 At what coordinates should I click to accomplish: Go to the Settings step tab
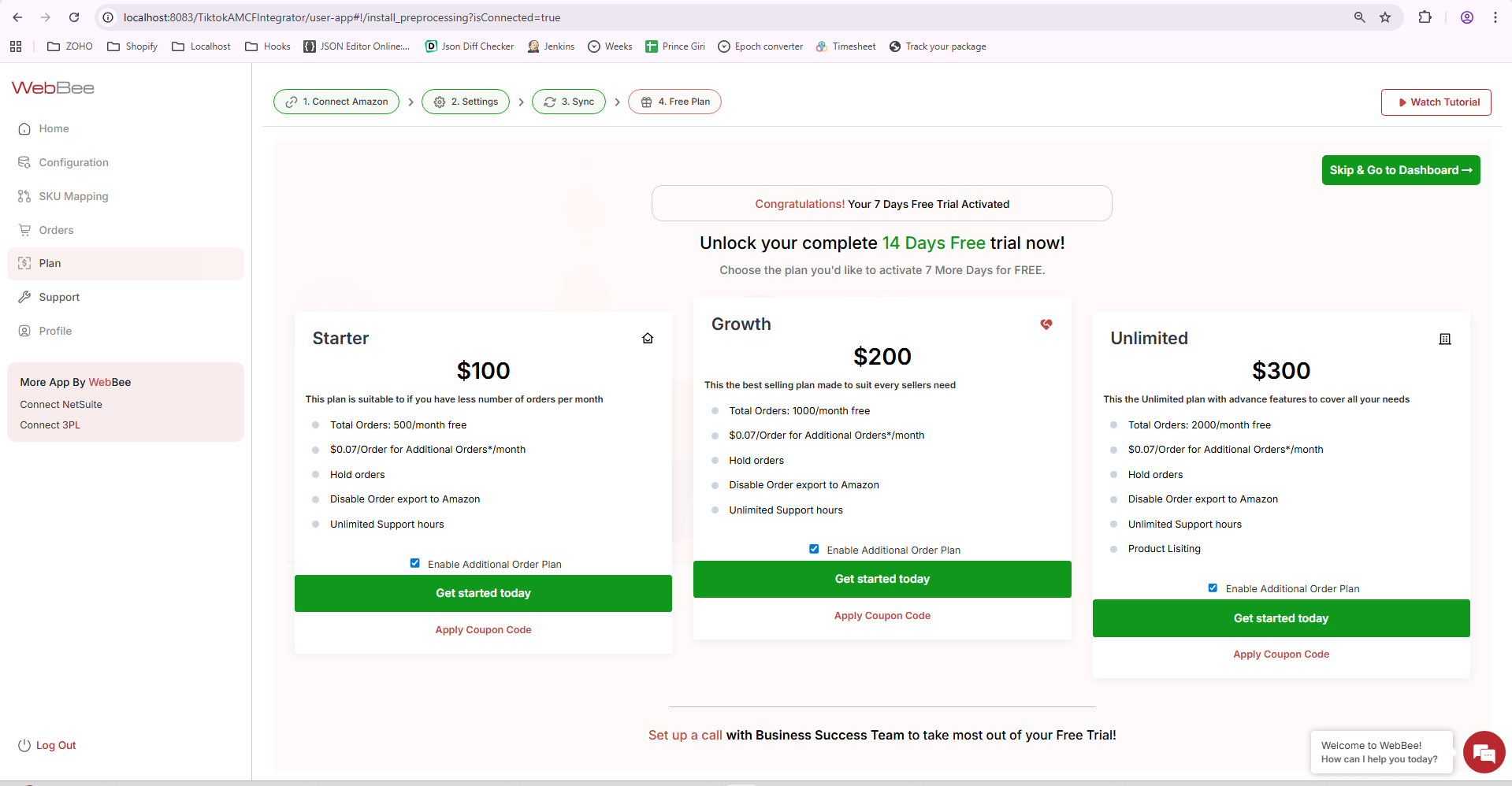coord(466,102)
